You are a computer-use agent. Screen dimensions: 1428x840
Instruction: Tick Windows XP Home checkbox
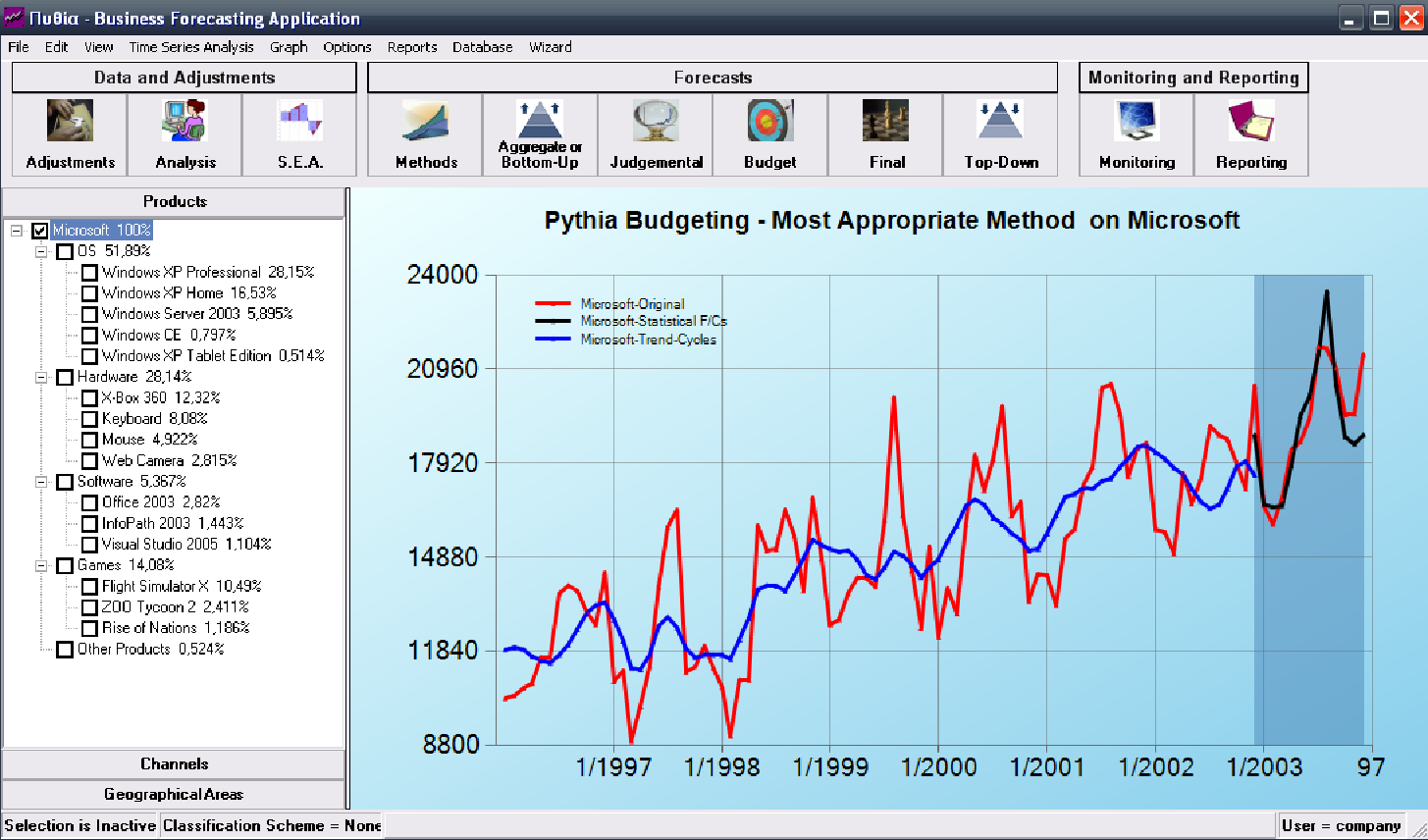(x=89, y=293)
